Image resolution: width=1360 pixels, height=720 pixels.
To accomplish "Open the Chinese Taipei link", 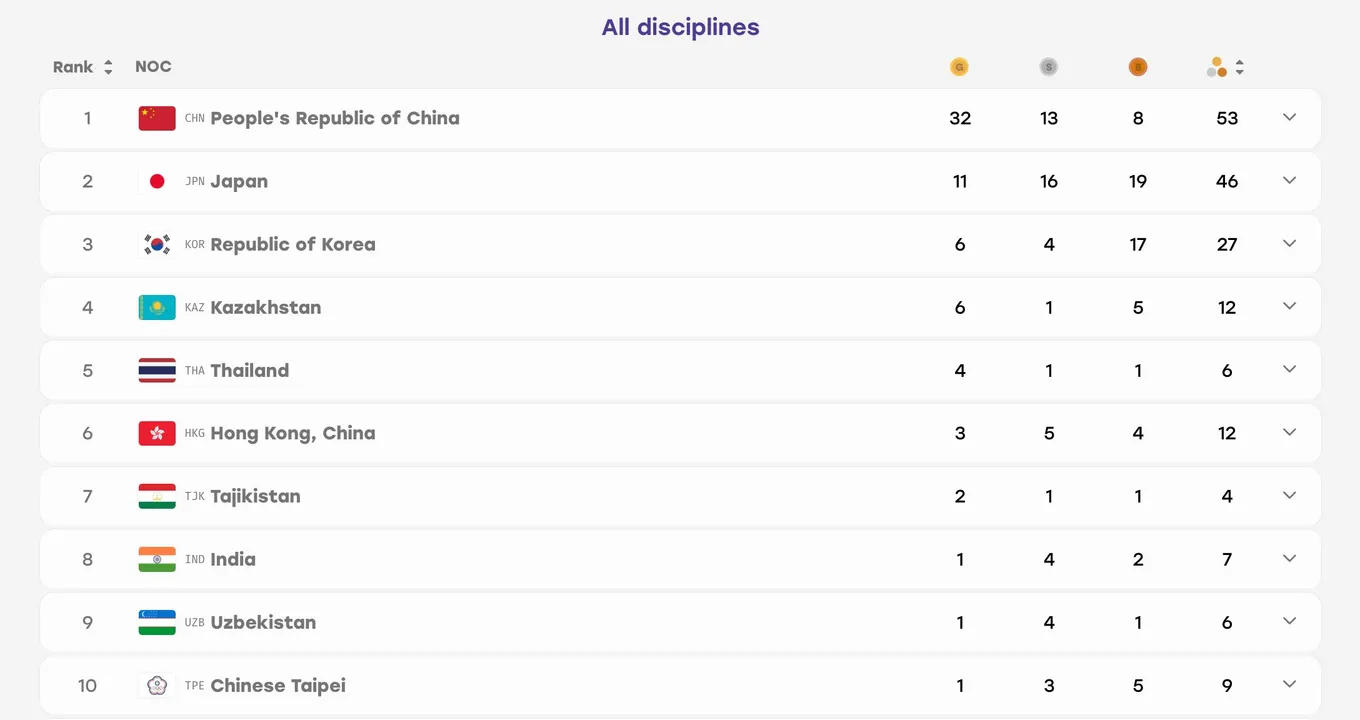I will [x=278, y=685].
